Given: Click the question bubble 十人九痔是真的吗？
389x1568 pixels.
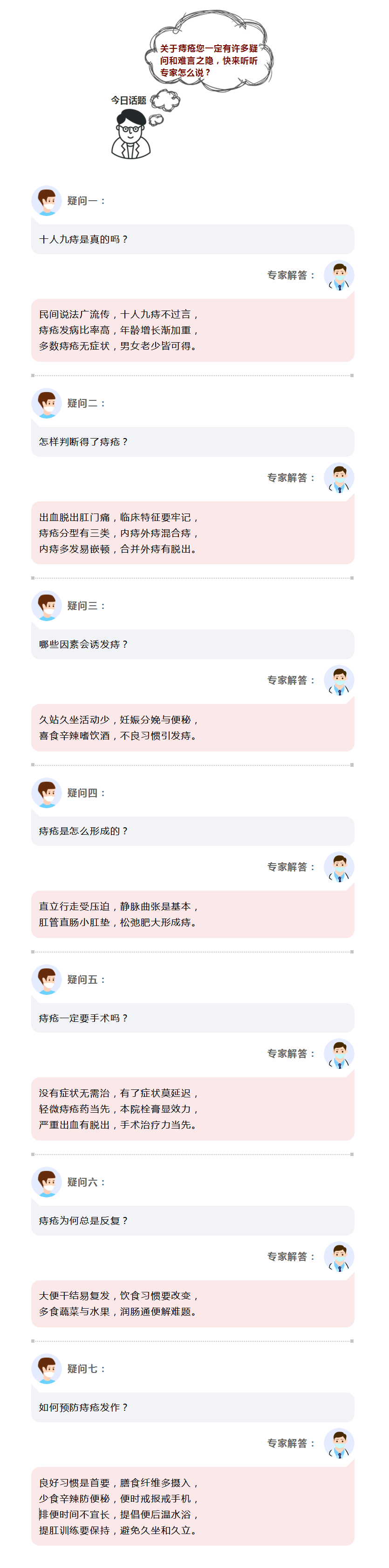Looking at the screenshot, I should pyautogui.click(x=192, y=239).
